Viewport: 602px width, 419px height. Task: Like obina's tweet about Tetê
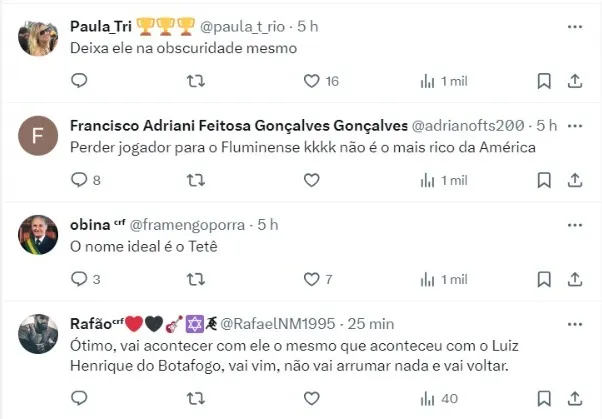pyautogui.click(x=312, y=279)
